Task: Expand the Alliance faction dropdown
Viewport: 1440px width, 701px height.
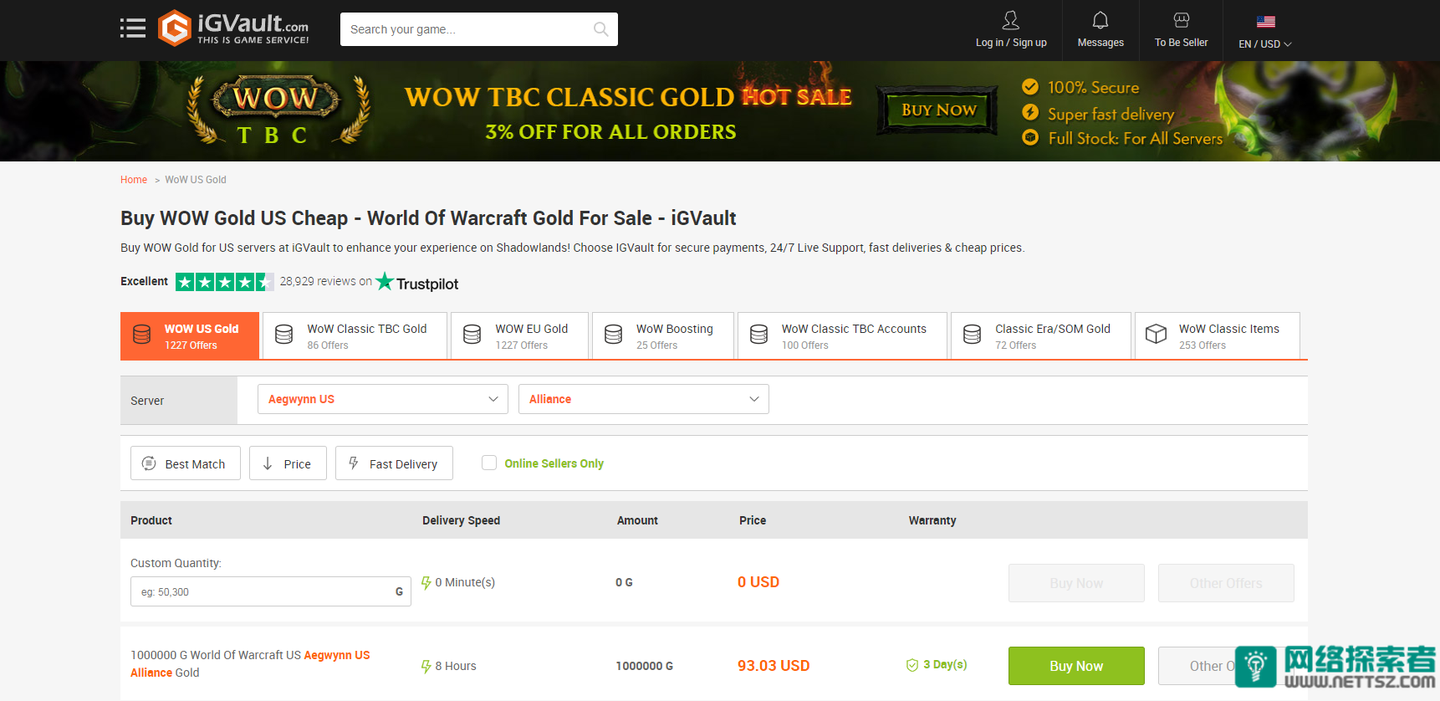Action: coord(644,399)
